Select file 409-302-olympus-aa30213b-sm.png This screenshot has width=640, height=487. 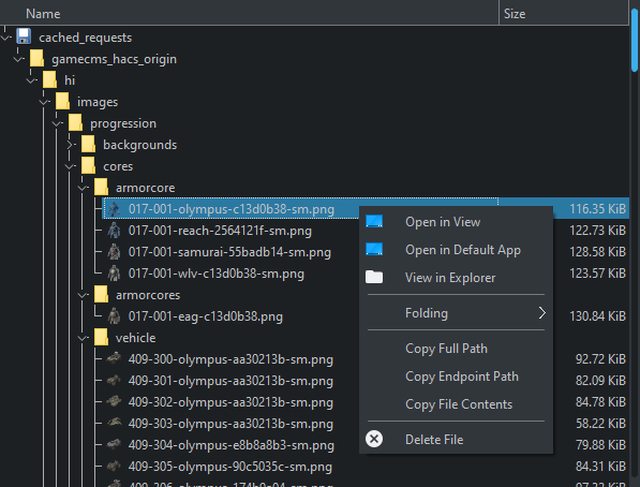click(231, 402)
